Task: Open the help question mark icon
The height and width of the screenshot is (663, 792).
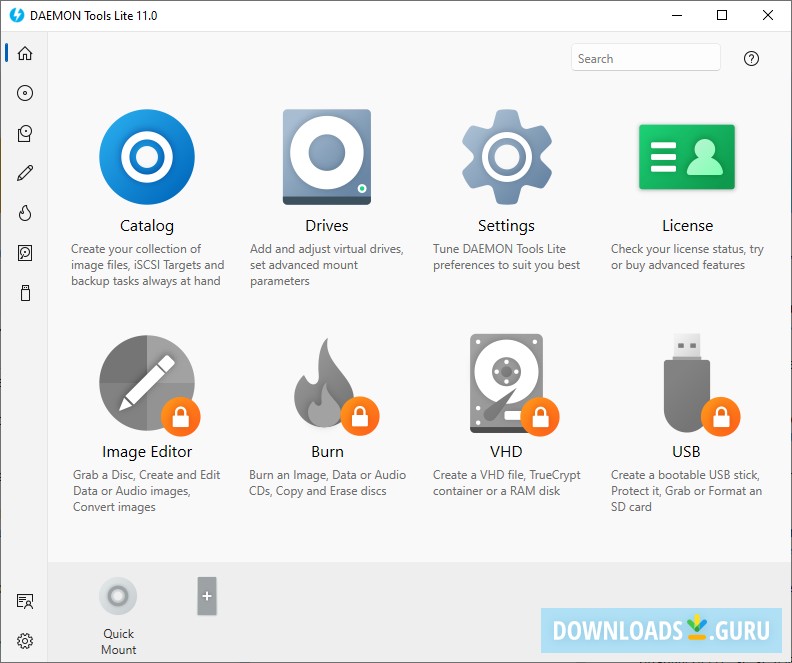Action: (x=751, y=59)
